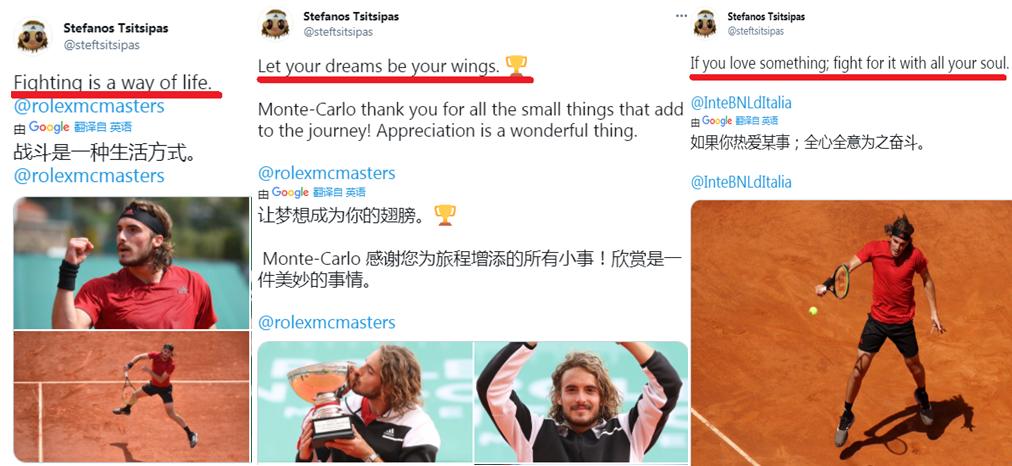Click the trophy emoji after 'your wings.'
1012x466 pixels.
pos(516,65)
